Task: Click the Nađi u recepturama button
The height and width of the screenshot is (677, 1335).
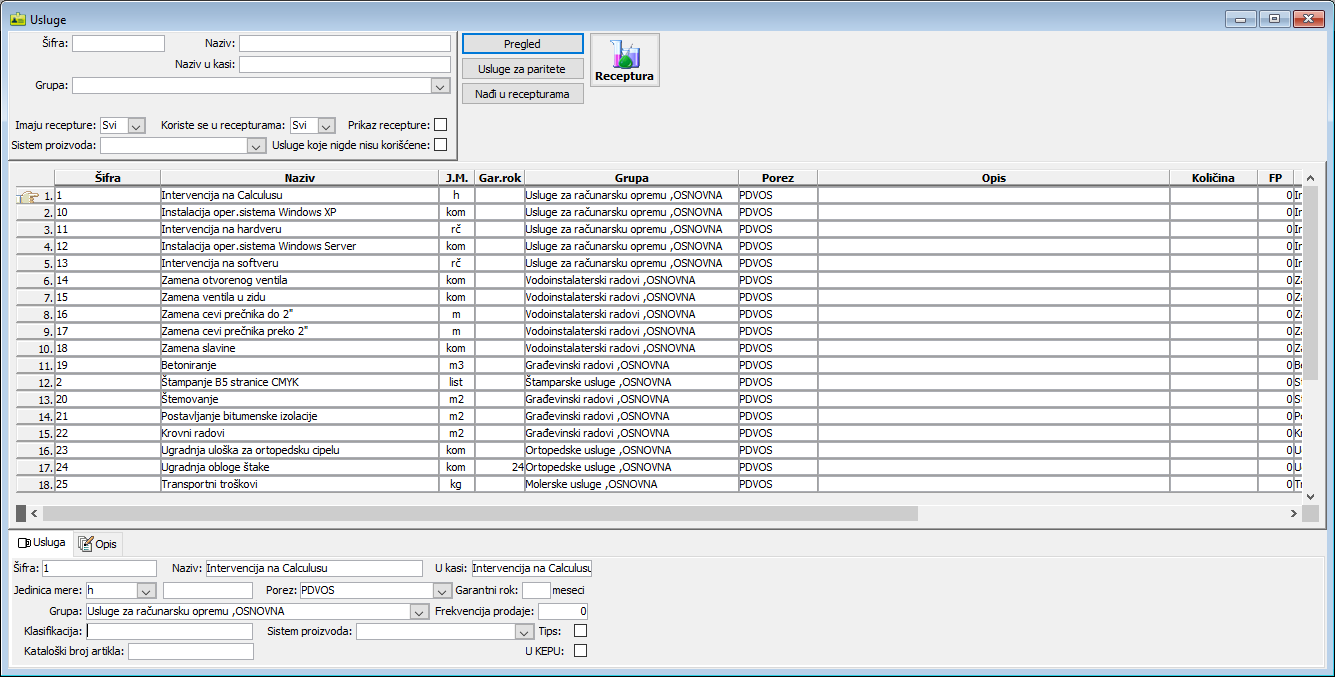Action: tap(522, 94)
